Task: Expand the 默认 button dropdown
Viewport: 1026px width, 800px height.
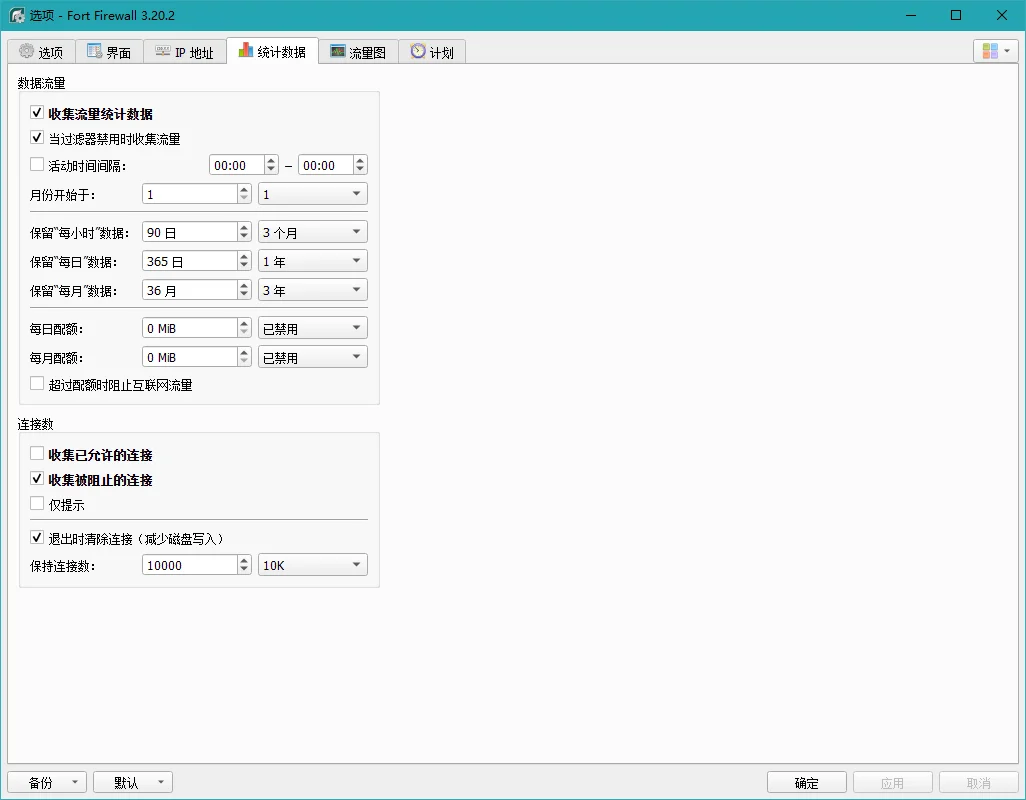Action: coord(161,782)
